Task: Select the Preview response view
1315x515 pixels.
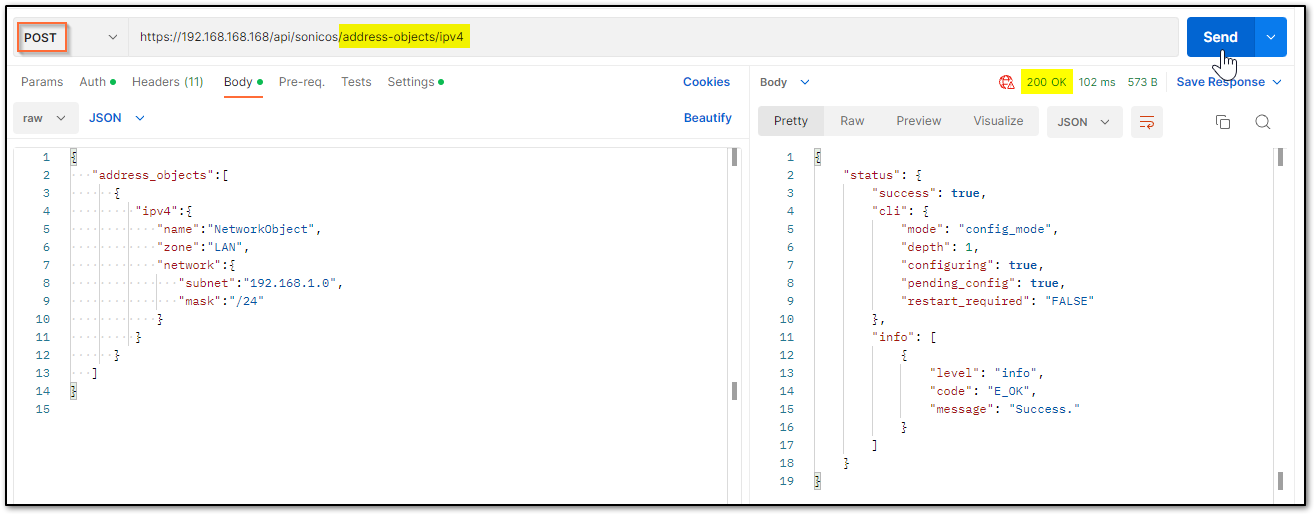Action: (919, 121)
